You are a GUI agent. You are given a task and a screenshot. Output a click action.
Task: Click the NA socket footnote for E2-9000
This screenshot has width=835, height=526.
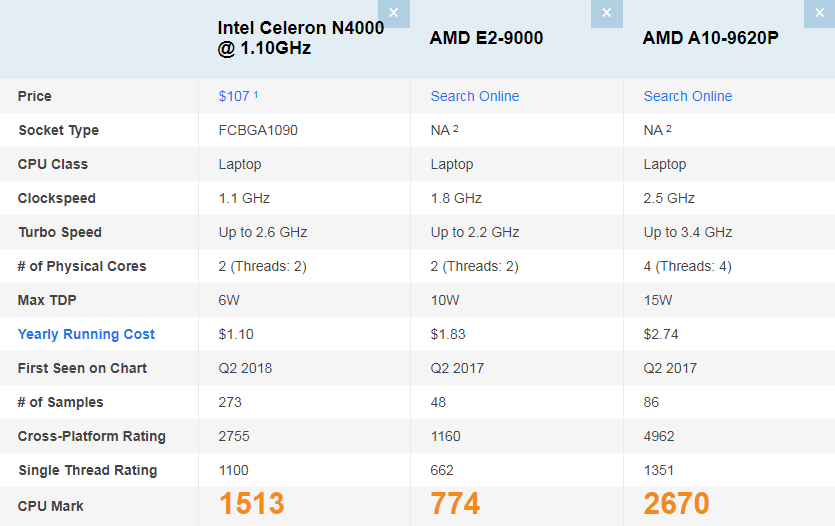[456, 128]
